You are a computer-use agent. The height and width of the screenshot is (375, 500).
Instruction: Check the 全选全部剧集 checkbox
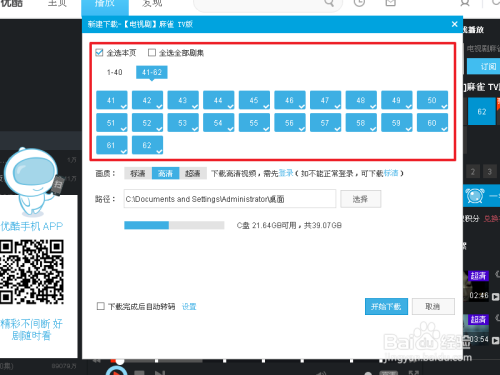[152, 53]
